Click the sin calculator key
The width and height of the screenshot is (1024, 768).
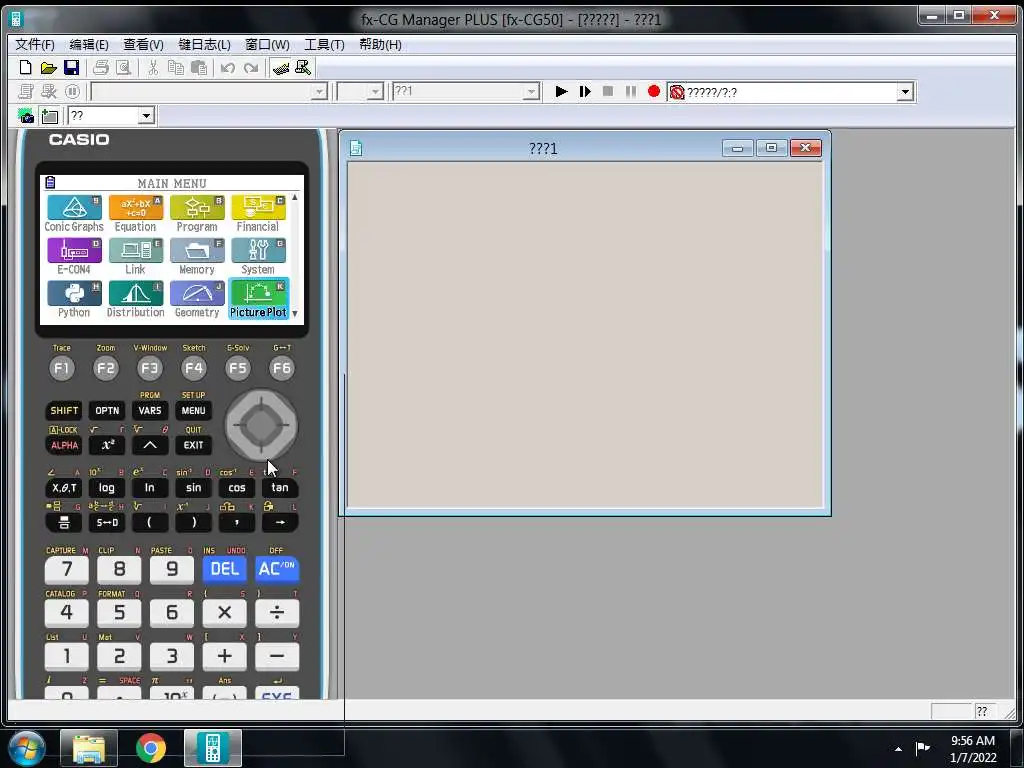(193, 488)
